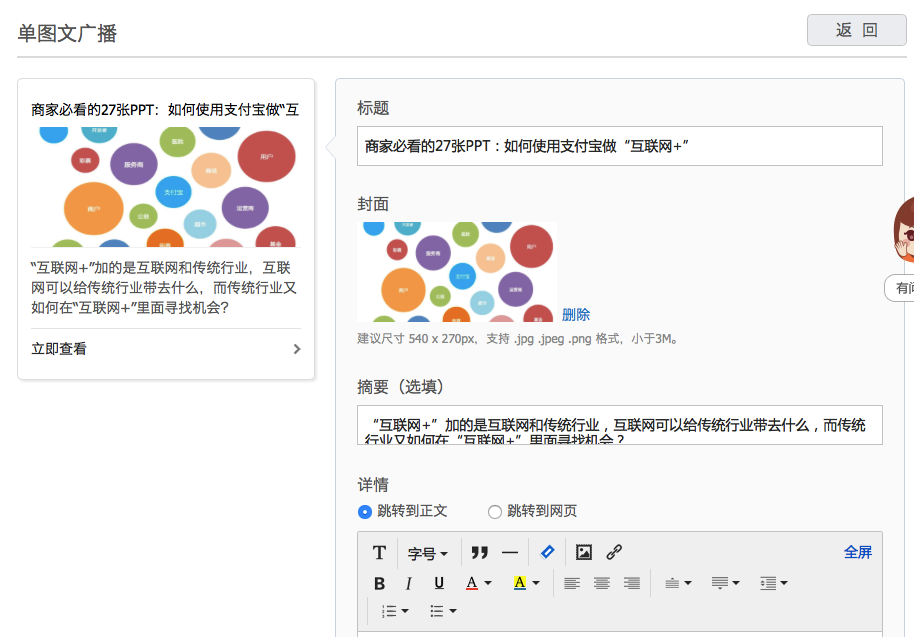Viewport: 914px width, 637px height.
Task: Click the numbered list icon
Action: tap(389, 611)
